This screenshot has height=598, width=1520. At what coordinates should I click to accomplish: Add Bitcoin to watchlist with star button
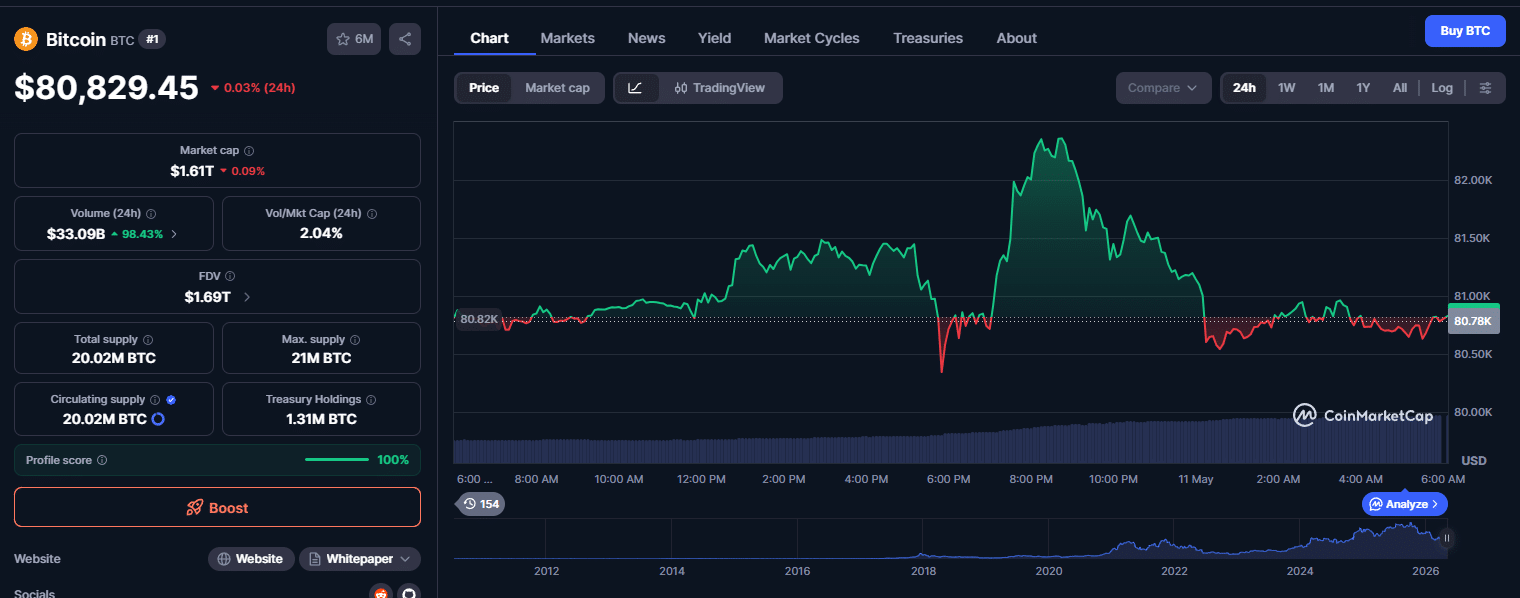point(354,39)
